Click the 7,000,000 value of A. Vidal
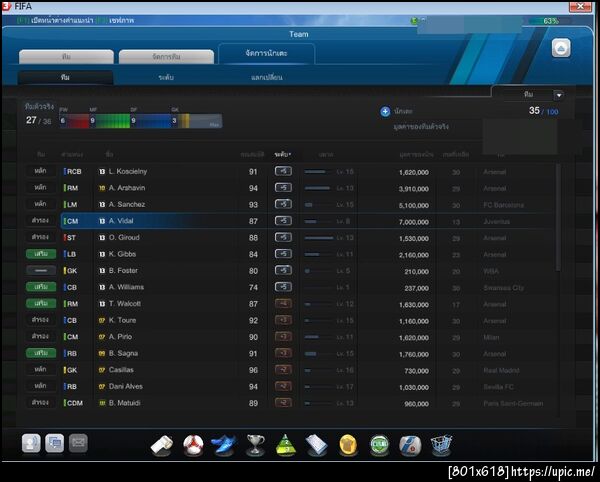 point(414,222)
